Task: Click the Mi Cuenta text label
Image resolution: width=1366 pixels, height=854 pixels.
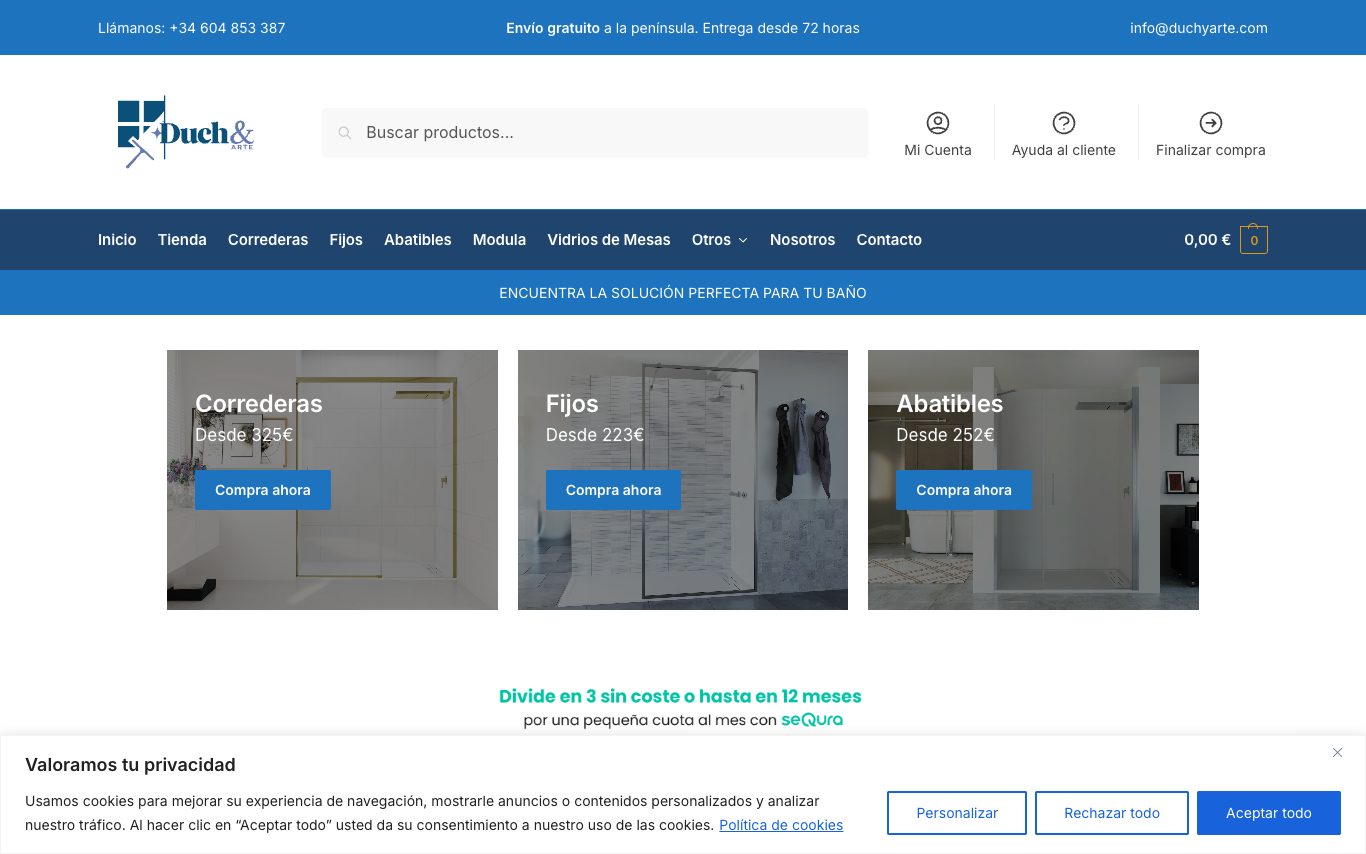Action: (938, 150)
